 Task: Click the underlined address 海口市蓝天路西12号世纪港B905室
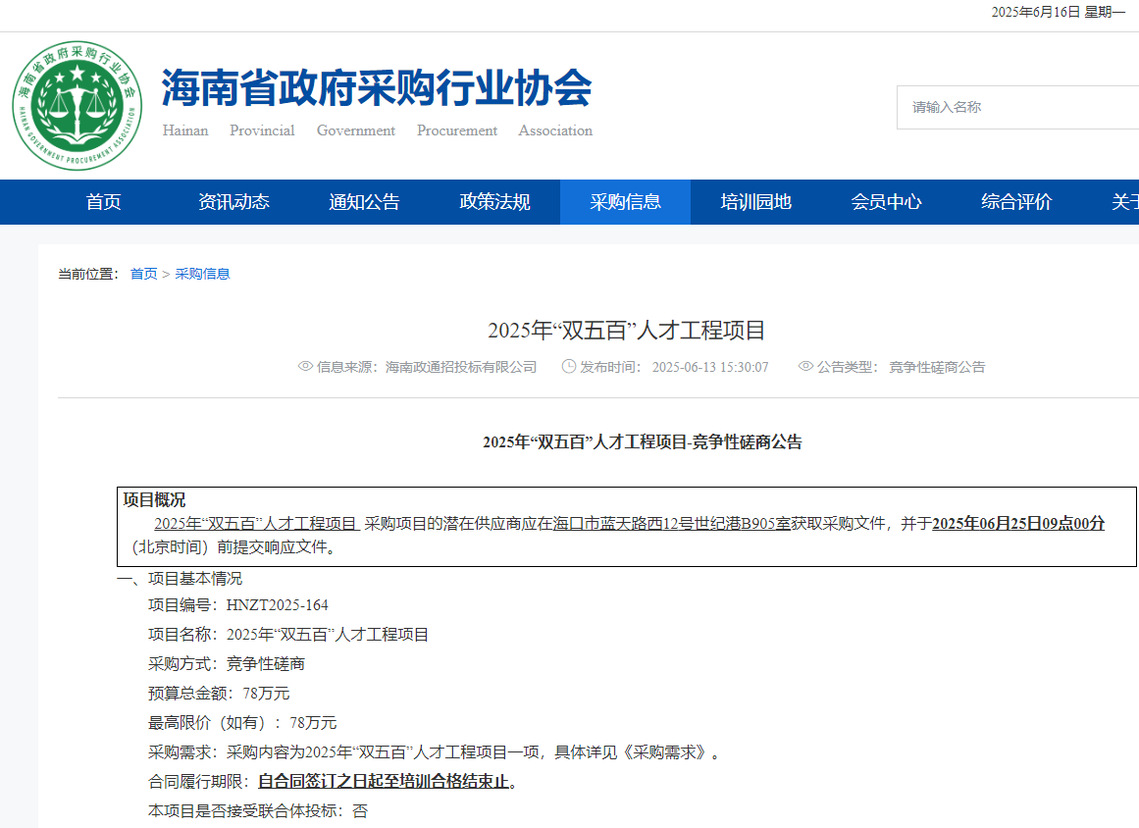671,524
